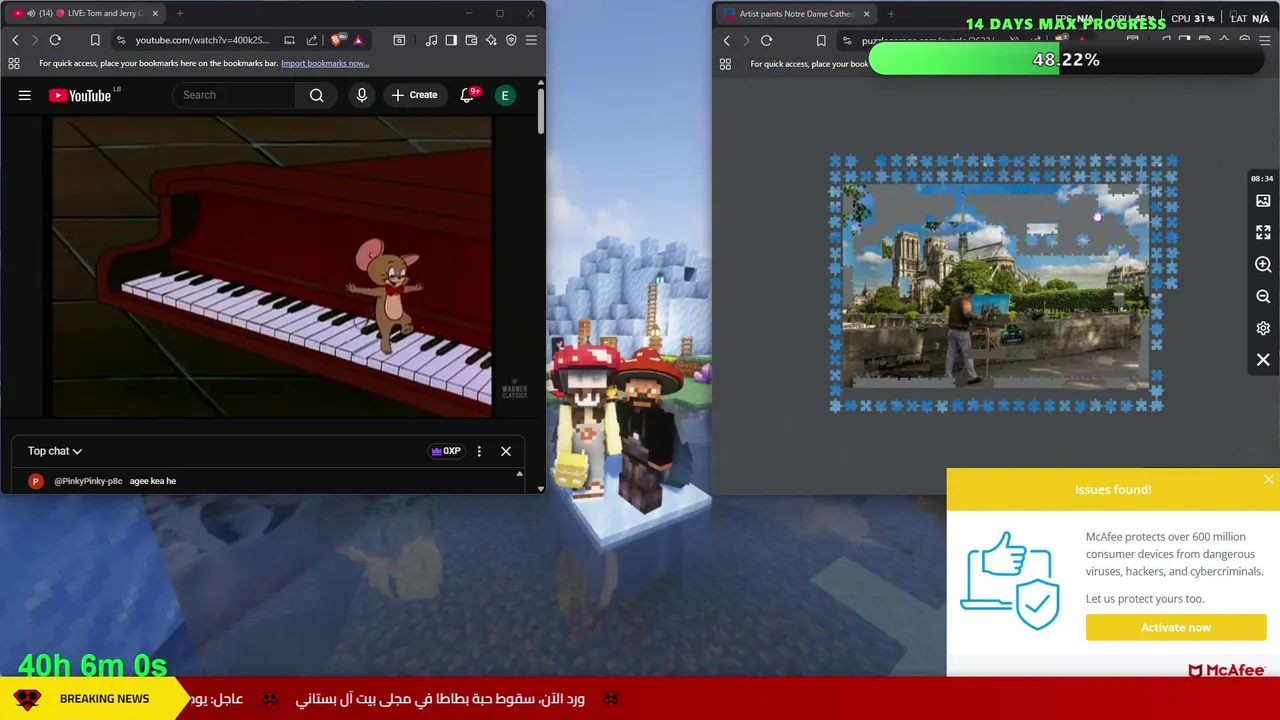Open the picture-in-picture icon in address bar

coord(289,40)
